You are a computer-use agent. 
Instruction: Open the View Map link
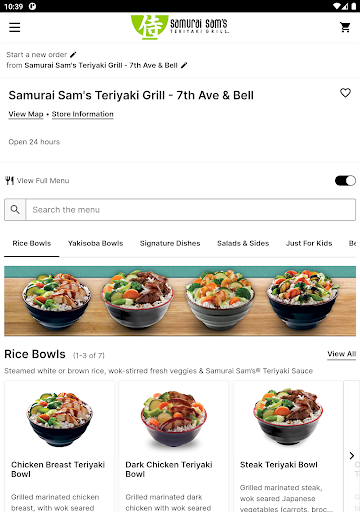point(26,114)
